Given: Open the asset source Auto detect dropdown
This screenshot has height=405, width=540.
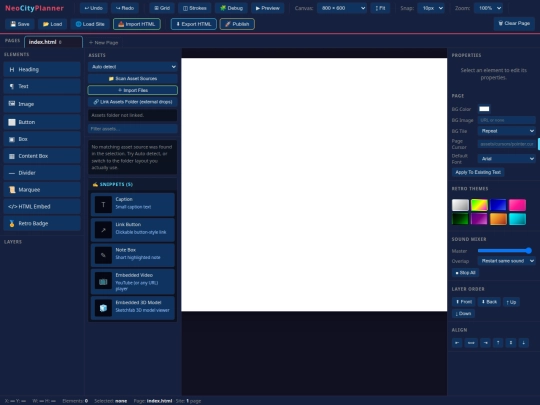Looking at the screenshot, I should tap(133, 67).
